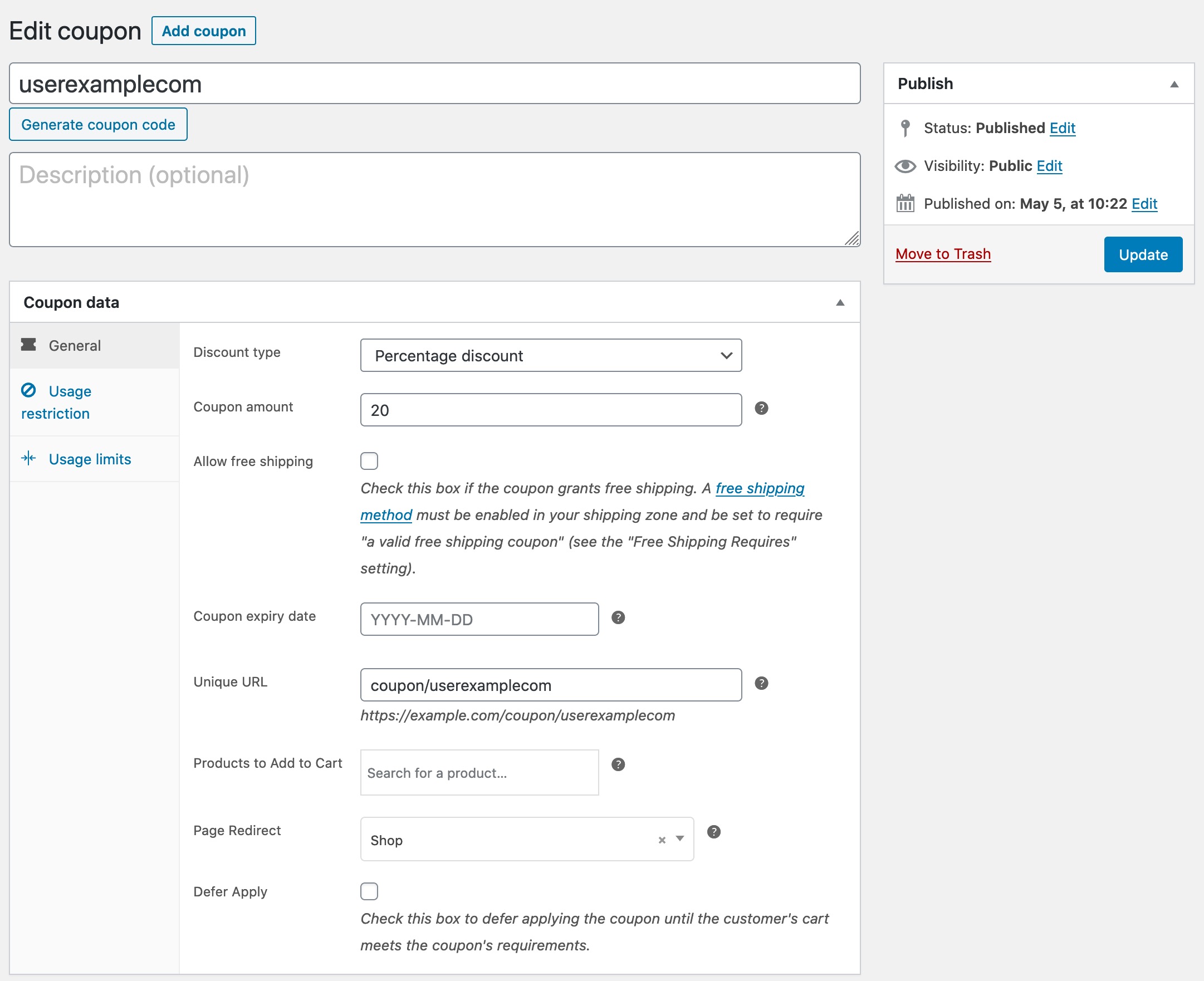Click the Coupon expiry date field

pyautogui.click(x=479, y=619)
